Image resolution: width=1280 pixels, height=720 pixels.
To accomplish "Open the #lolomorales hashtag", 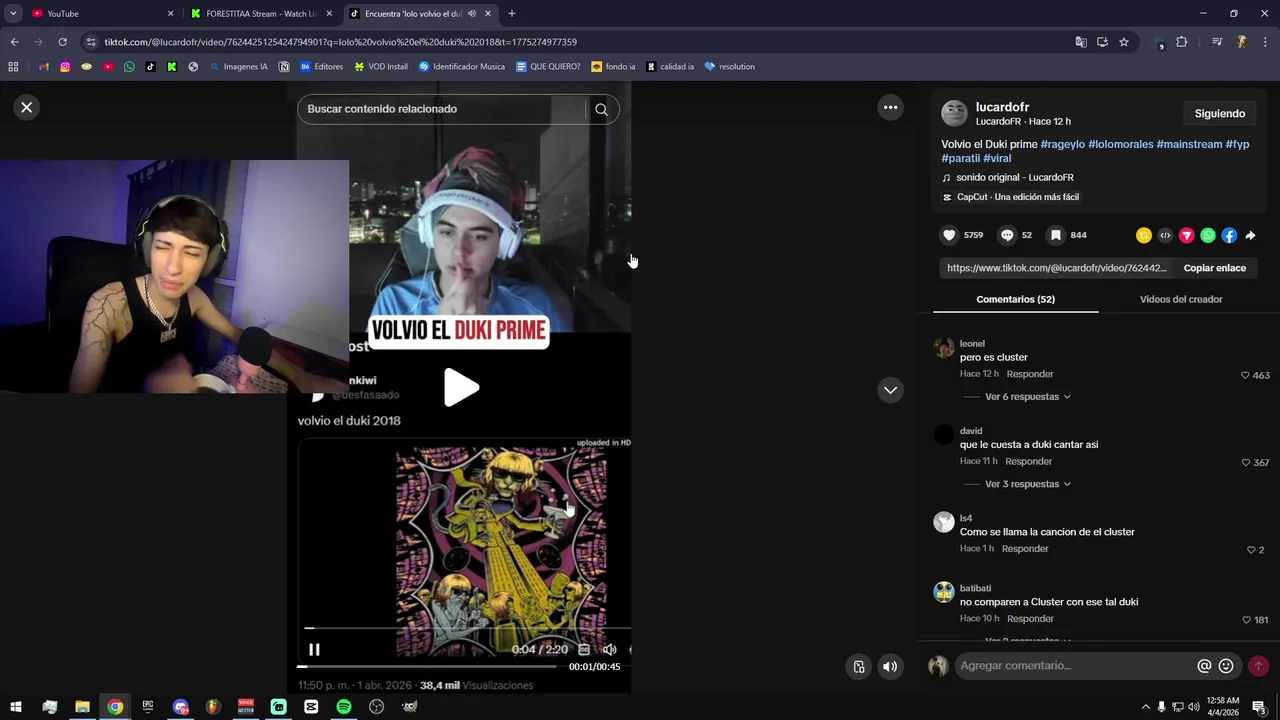I will point(1121,144).
